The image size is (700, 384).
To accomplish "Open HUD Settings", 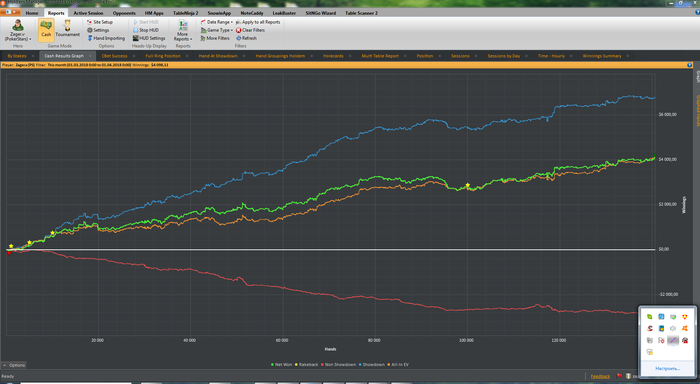I will click(x=149, y=38).
